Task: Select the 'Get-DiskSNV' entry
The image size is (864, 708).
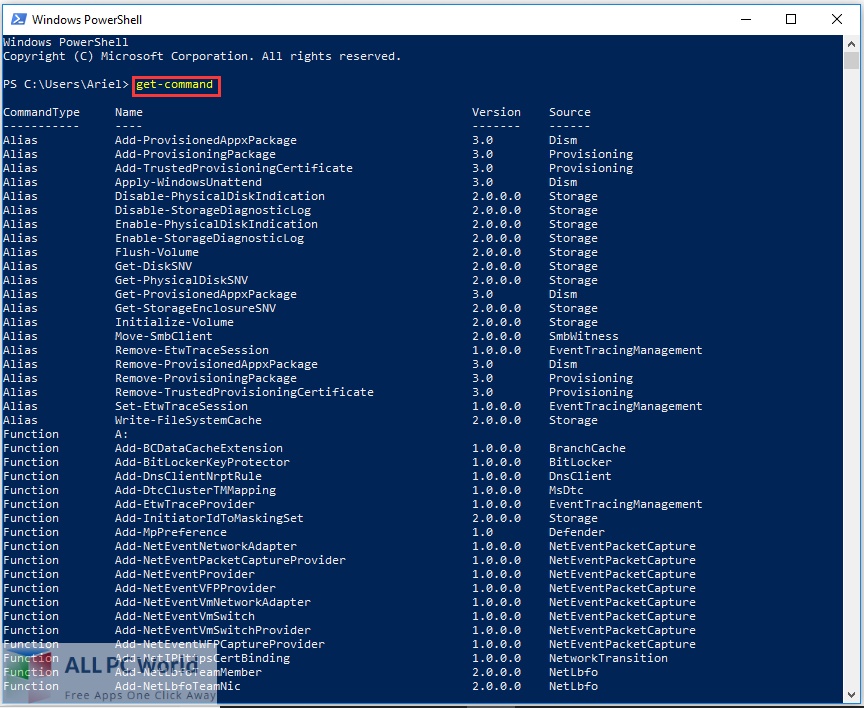Action: pyautogui.click(x=153, y=266)
